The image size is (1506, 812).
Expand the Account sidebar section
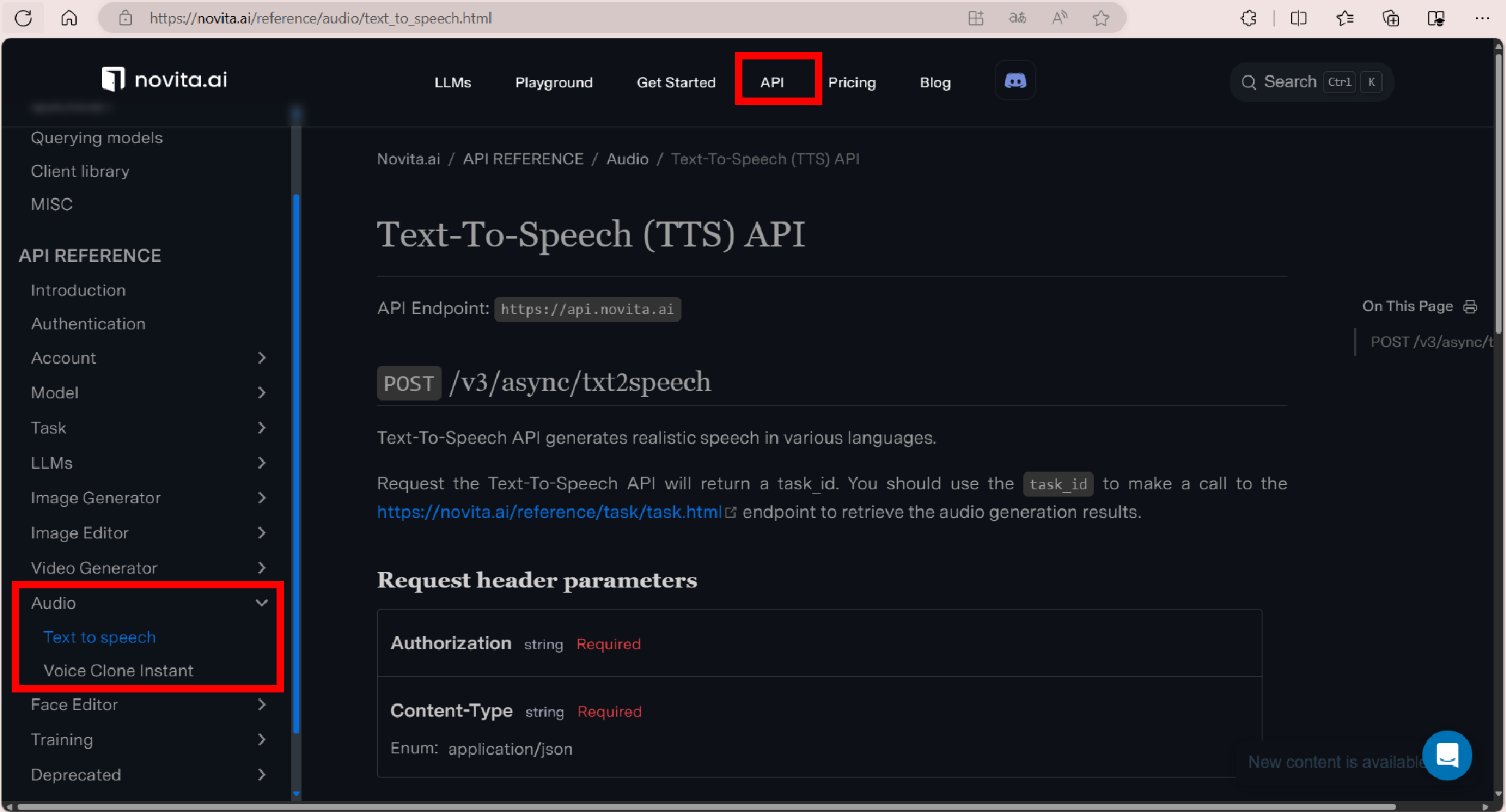tap(262, 358)
